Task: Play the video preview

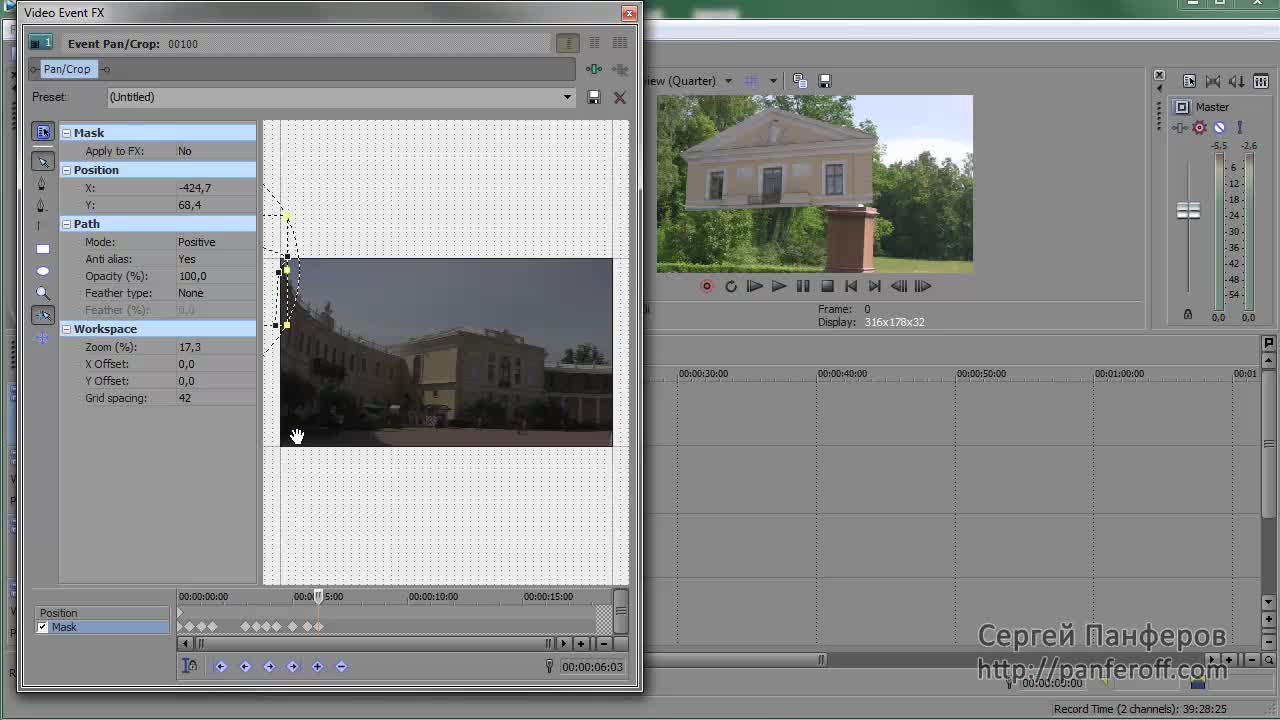Action: coord(778,286)
